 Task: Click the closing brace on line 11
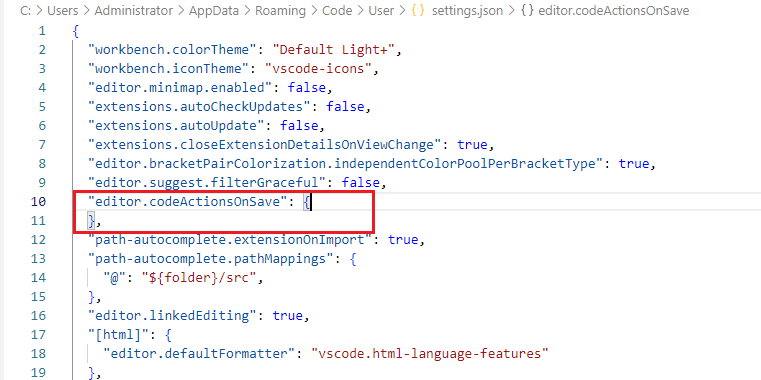pos(91,221)
